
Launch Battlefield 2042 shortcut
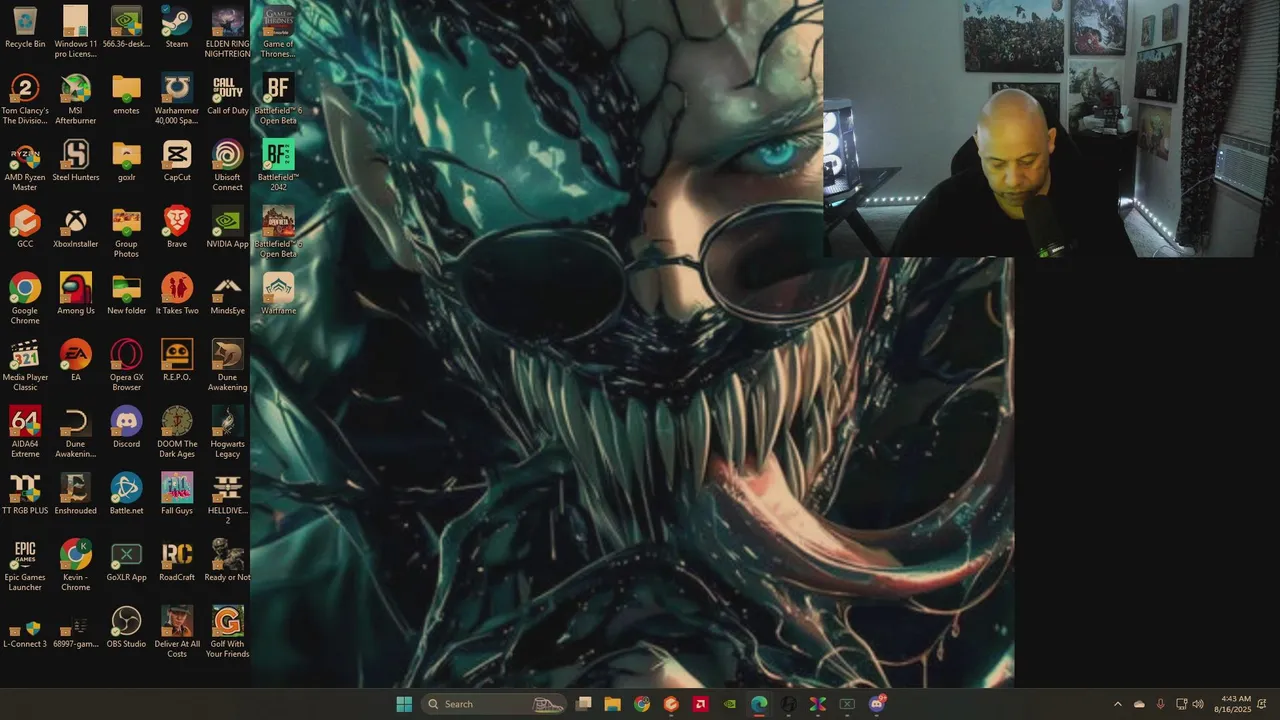(x=278, y=166)
